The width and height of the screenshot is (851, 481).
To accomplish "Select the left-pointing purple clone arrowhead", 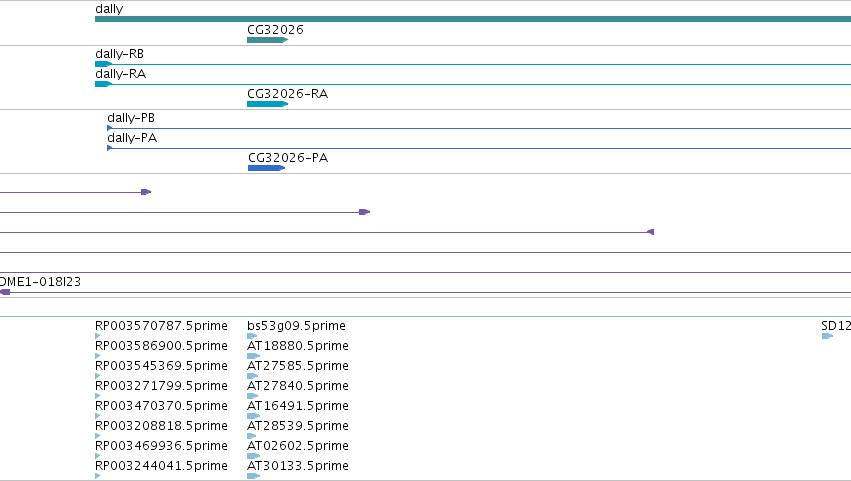I will [x=650, y=232].
